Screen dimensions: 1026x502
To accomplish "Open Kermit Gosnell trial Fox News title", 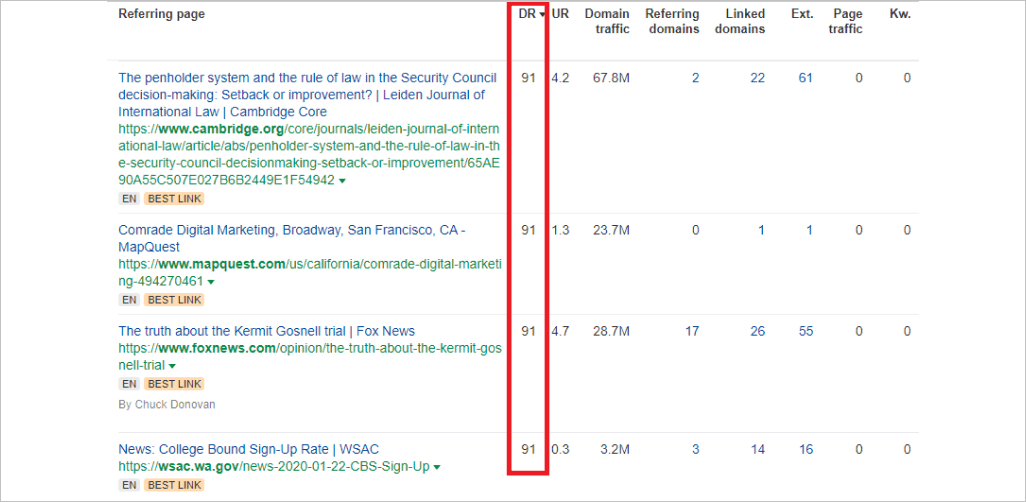I will pos(266,331).
